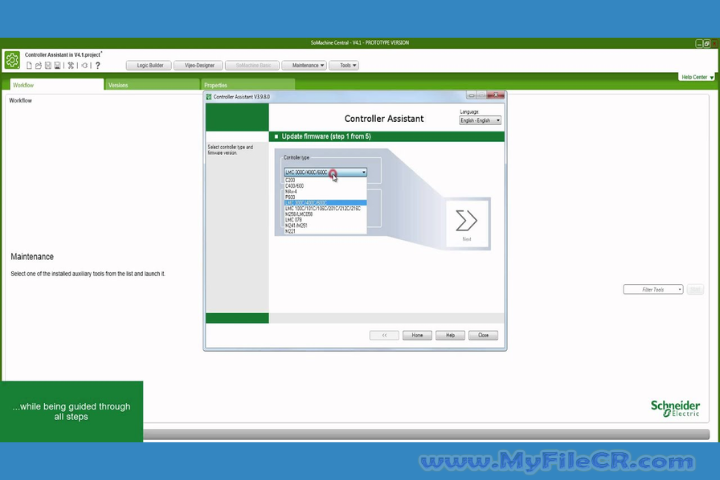Viewport: 720px width, 480px height.
Task: Choose the highlighted LMC 300C/400C/600C entry
Action: (x=325, y=203)
